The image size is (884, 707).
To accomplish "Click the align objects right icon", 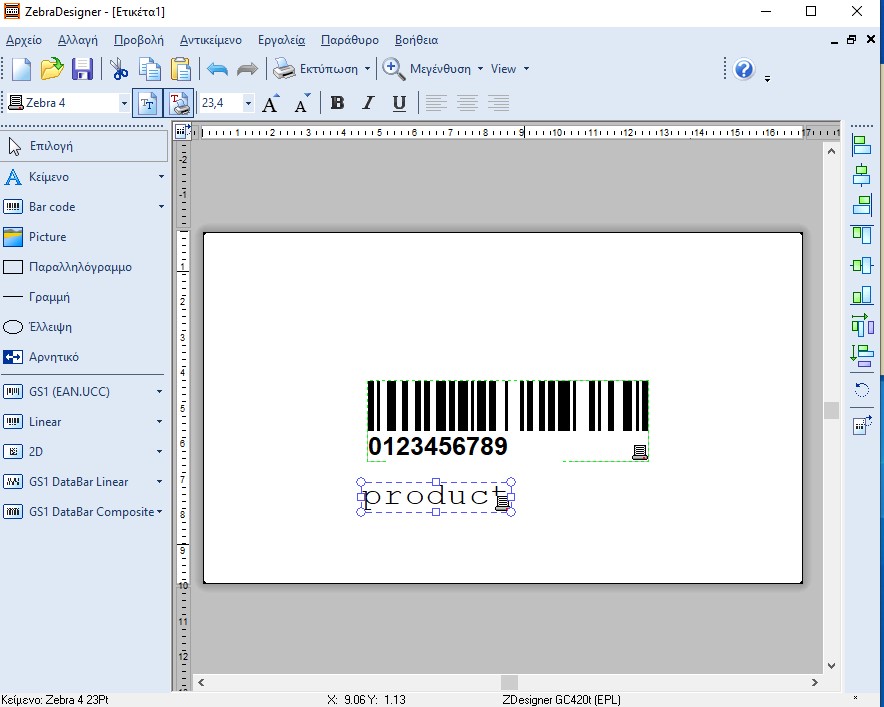I will 862,205.
